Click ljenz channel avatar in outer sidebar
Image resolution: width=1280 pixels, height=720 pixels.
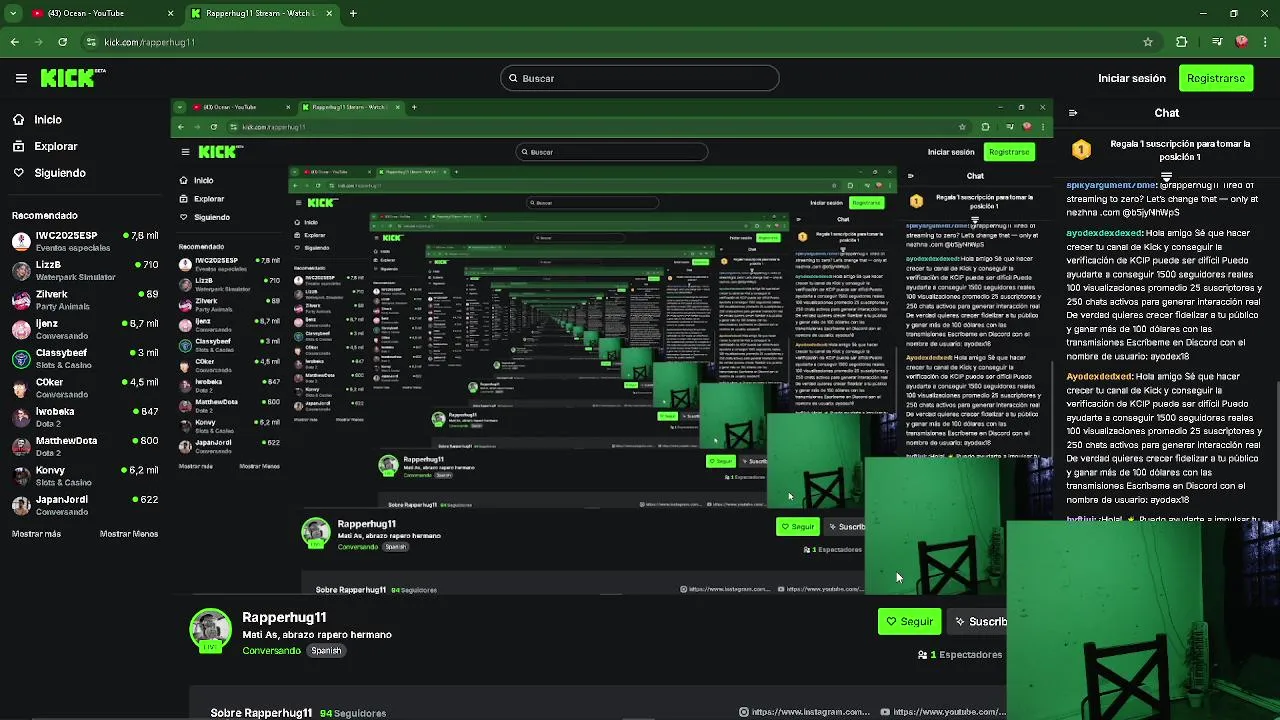tap(21, 329)
